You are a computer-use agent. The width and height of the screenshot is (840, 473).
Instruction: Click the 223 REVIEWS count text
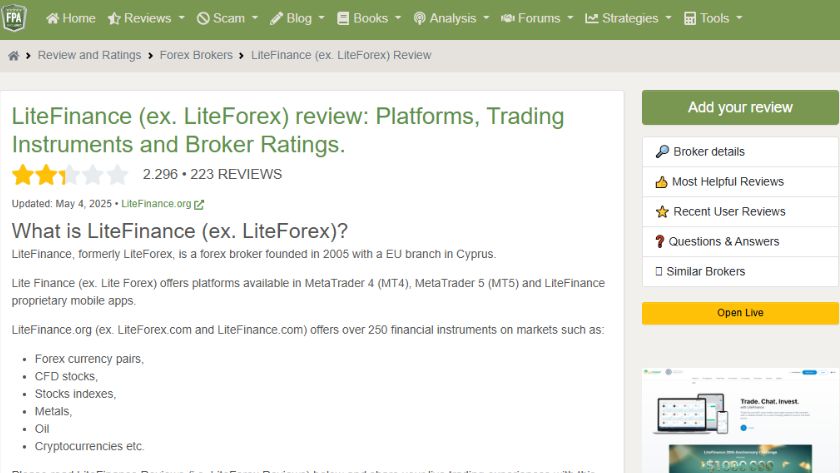coord(236,175)
